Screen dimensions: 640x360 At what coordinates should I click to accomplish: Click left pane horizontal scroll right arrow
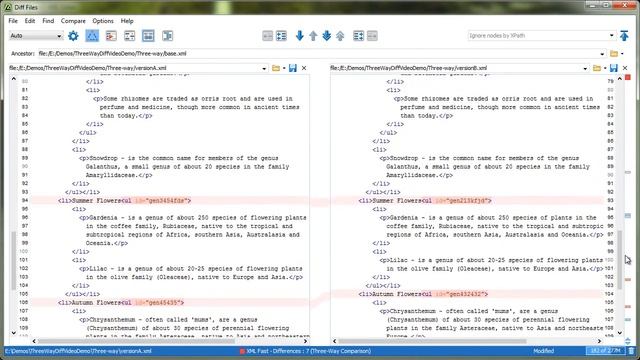(305, 341)
